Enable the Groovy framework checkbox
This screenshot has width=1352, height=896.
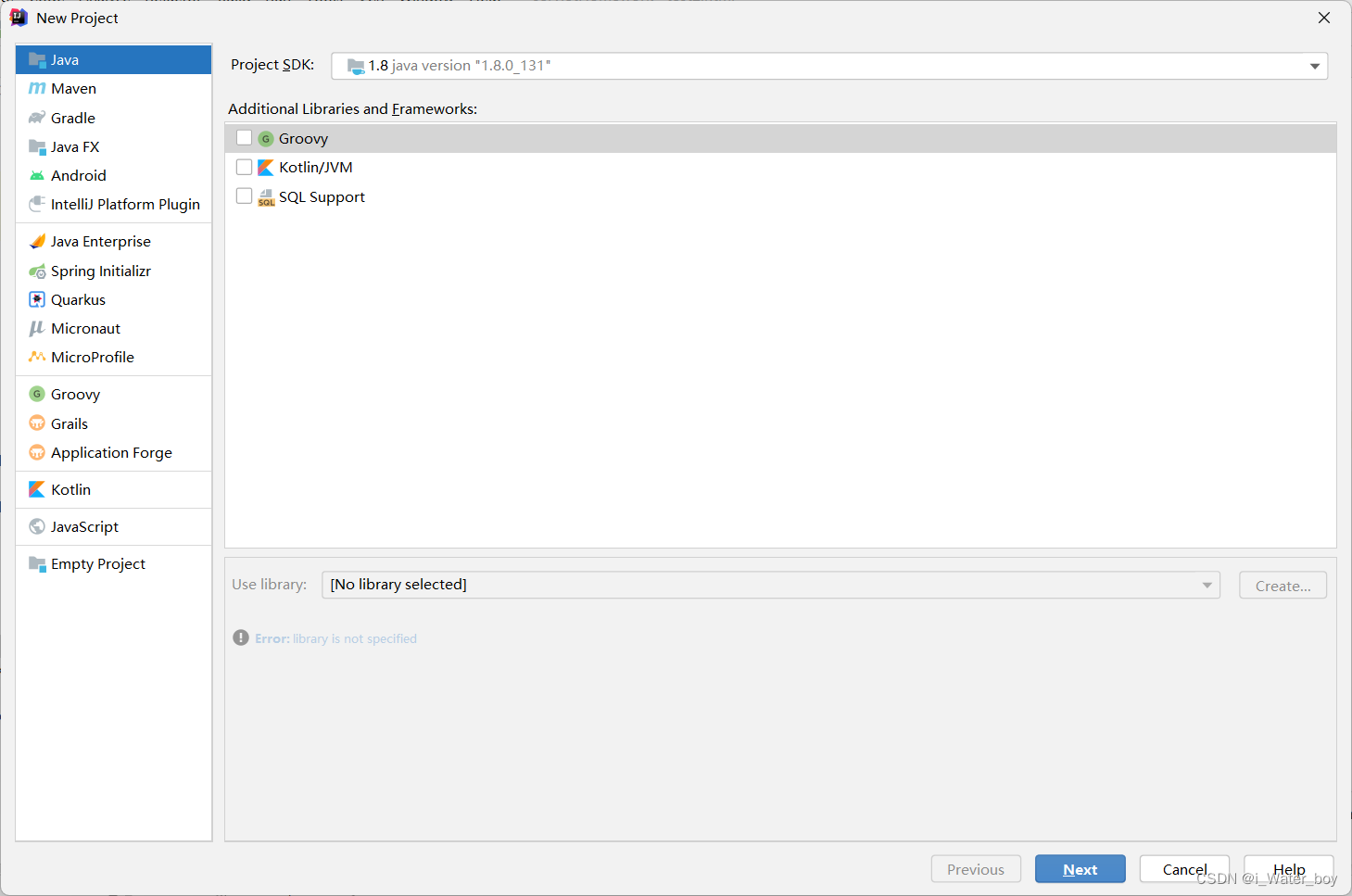click(x=244, y=137)
